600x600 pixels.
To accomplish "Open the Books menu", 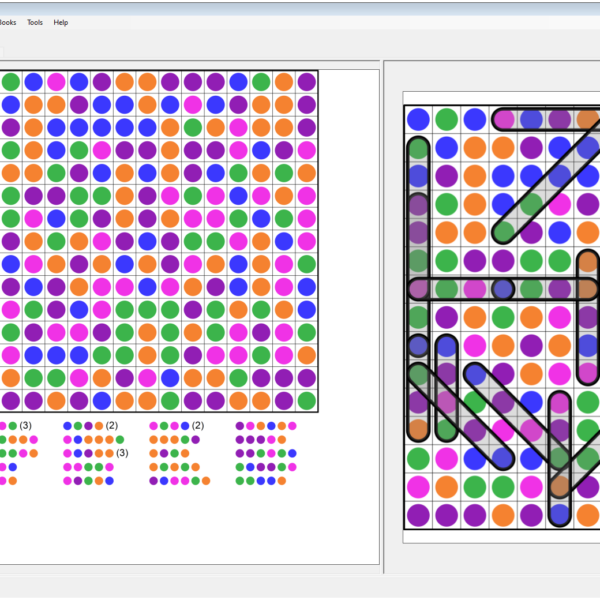I will 7,22.
